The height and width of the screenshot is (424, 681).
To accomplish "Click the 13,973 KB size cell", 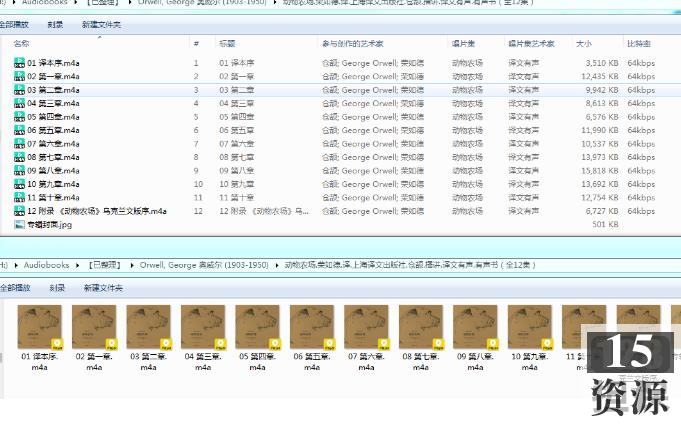I will pos(600,157).
